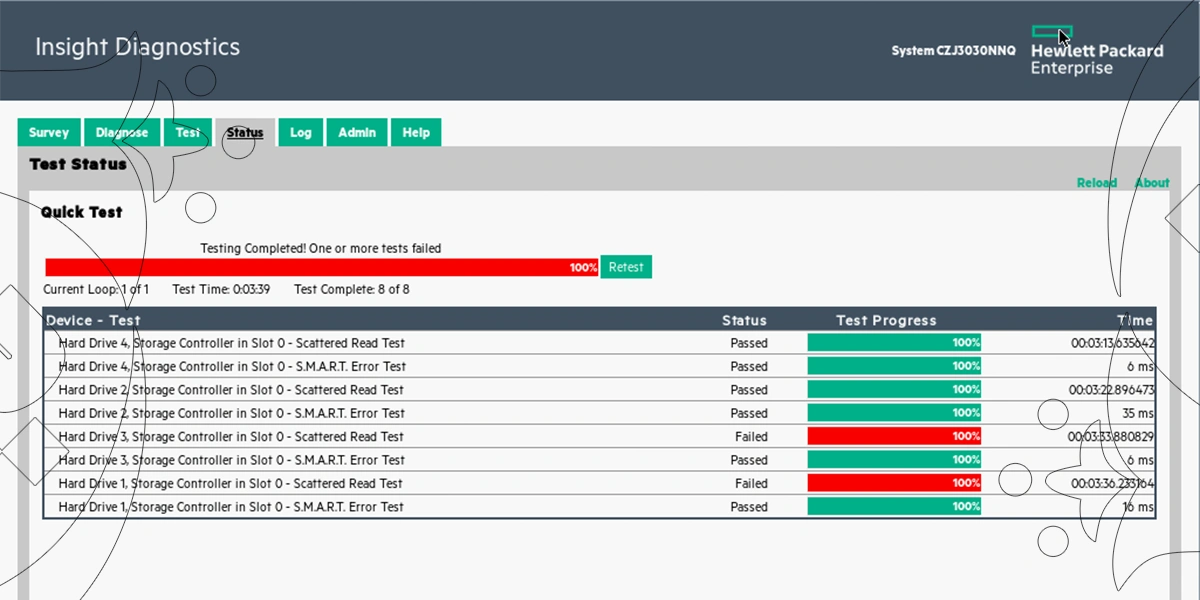
Task: Select Hard Drive 3 Scattered Read Test row
Action: click(x=231, y=437)
